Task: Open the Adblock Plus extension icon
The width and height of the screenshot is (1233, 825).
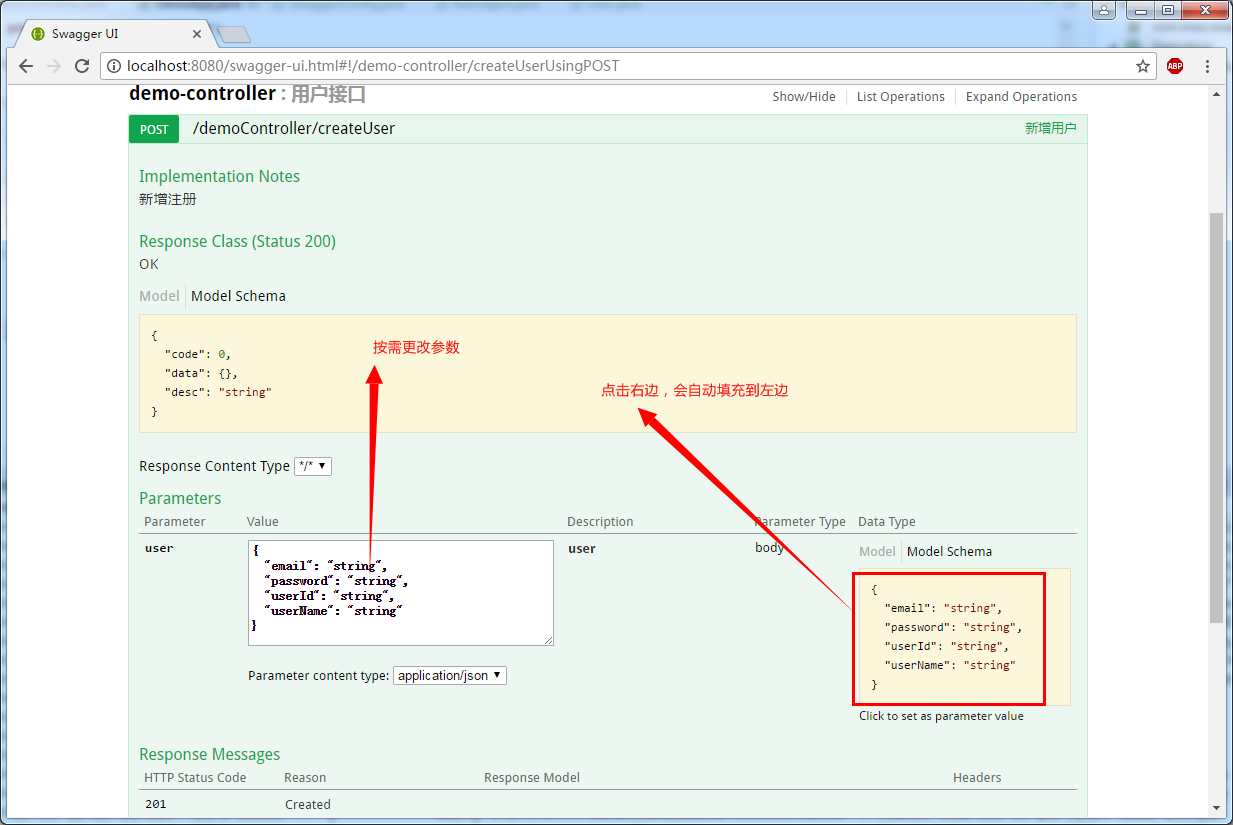Action: 1175,66
